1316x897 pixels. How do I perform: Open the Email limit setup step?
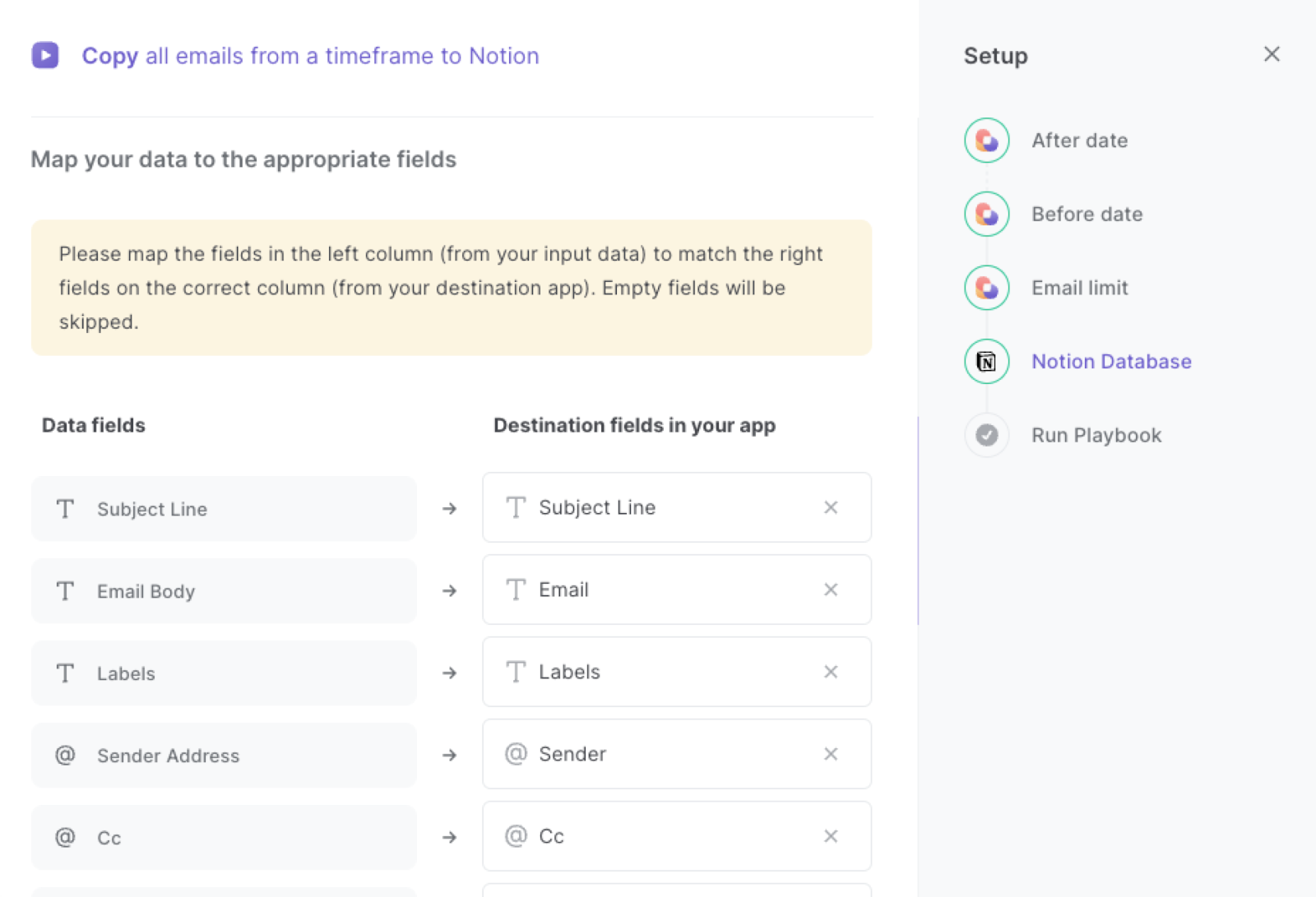[x=1080, y=288]
